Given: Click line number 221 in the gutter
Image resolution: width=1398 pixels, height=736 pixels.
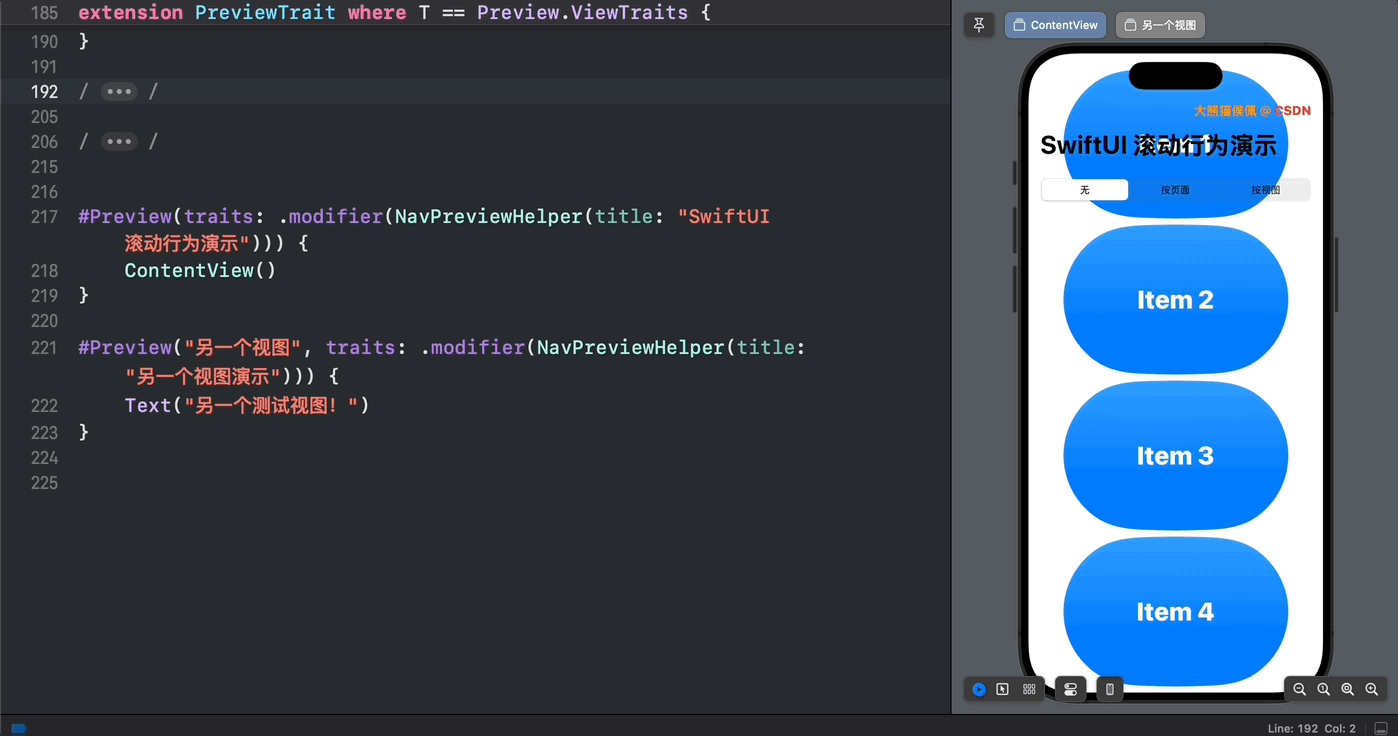Looking at the screenshot, I should [x=44, y=347].
